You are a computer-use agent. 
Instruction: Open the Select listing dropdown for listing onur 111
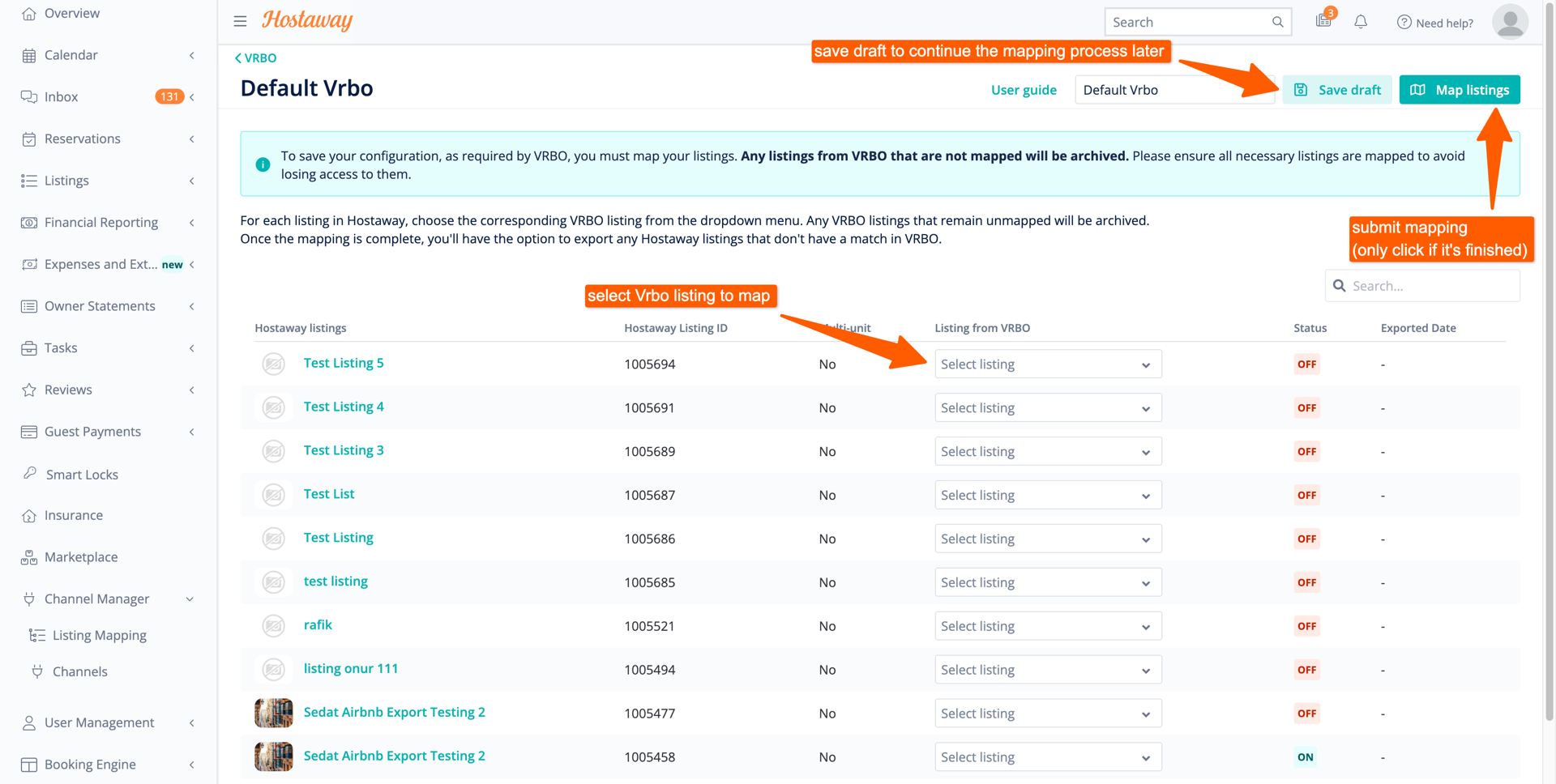point(1048,671)
